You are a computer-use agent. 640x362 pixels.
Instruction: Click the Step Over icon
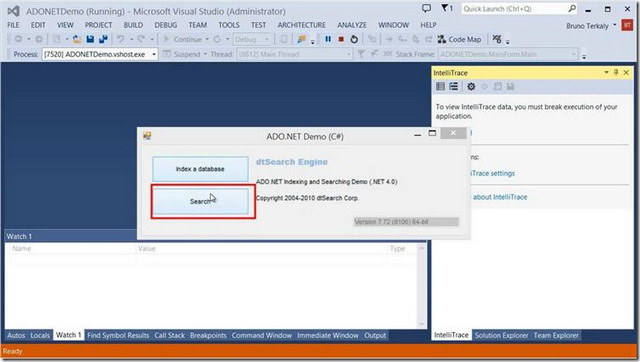pyautogui.click(x=416, y=39)
